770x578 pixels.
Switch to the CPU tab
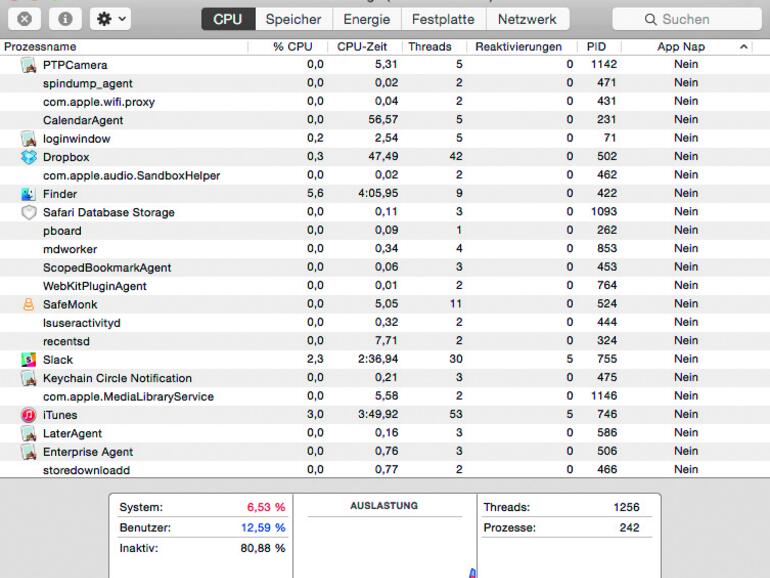[228, 19]
